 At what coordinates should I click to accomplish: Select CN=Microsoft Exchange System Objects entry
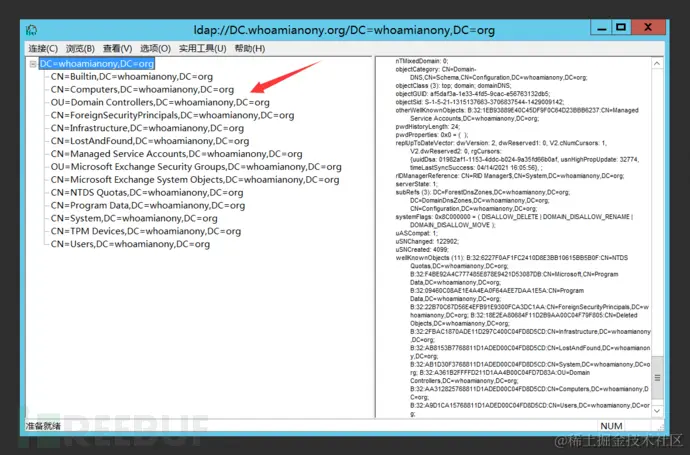[195, 180]
